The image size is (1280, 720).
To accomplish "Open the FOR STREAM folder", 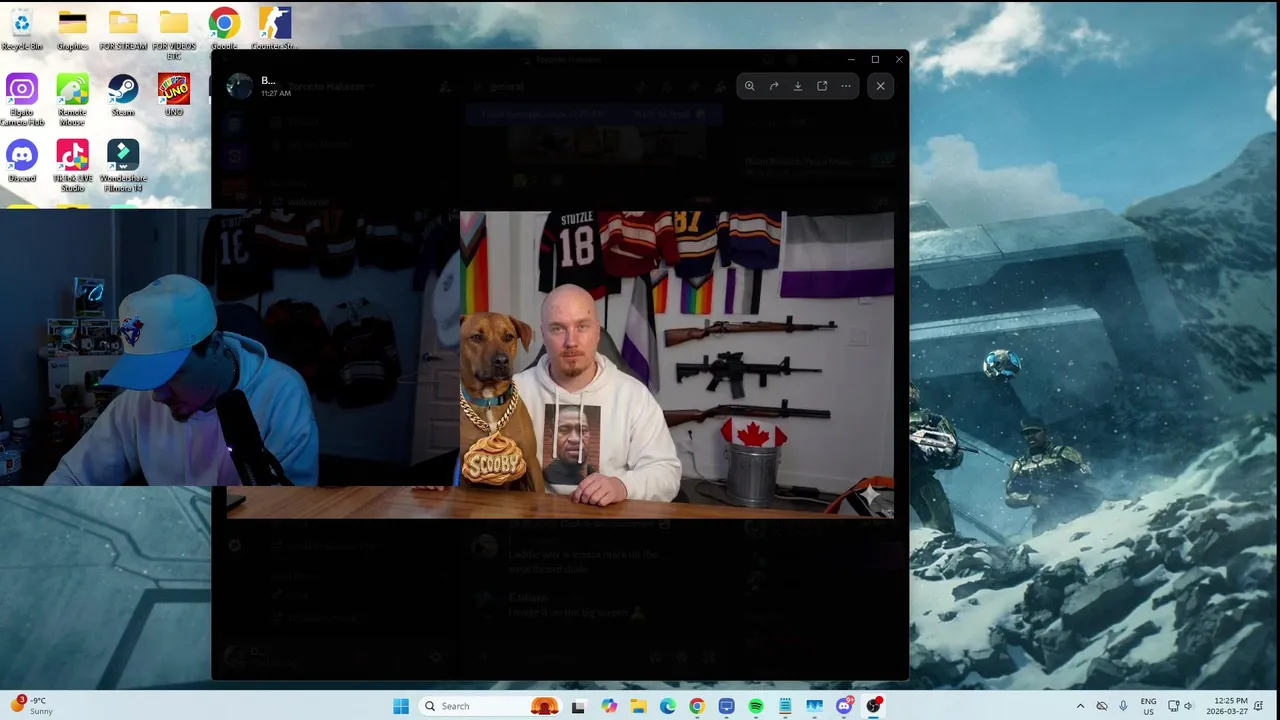I will point(123,29).
